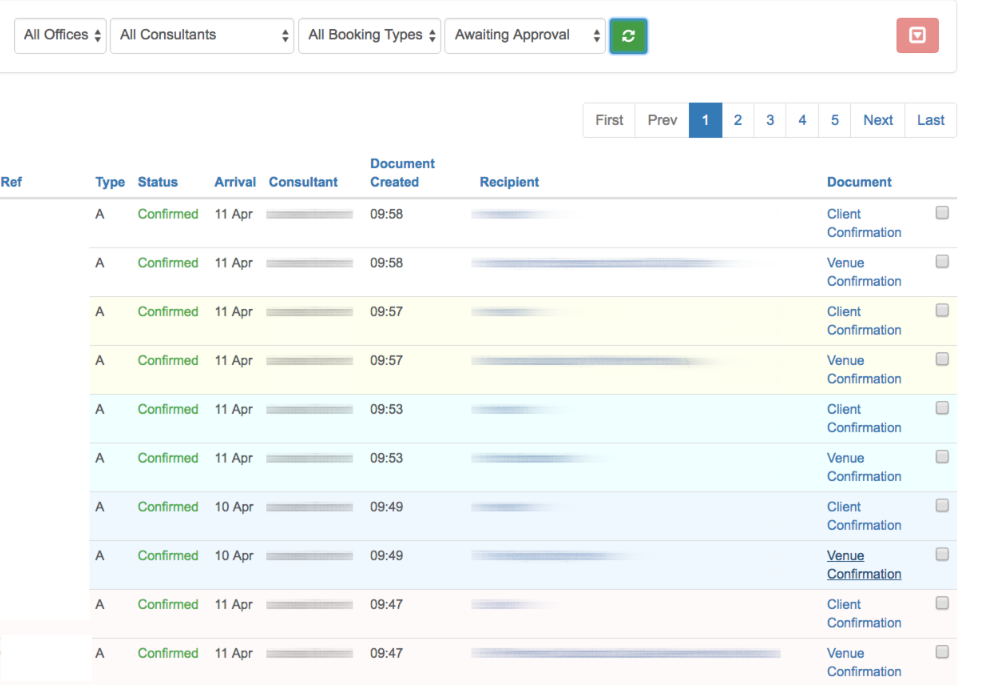Screen dimensions: 982x700
Task: Open Client Confirmation document created at 09:49
Action: pos(864,517)
